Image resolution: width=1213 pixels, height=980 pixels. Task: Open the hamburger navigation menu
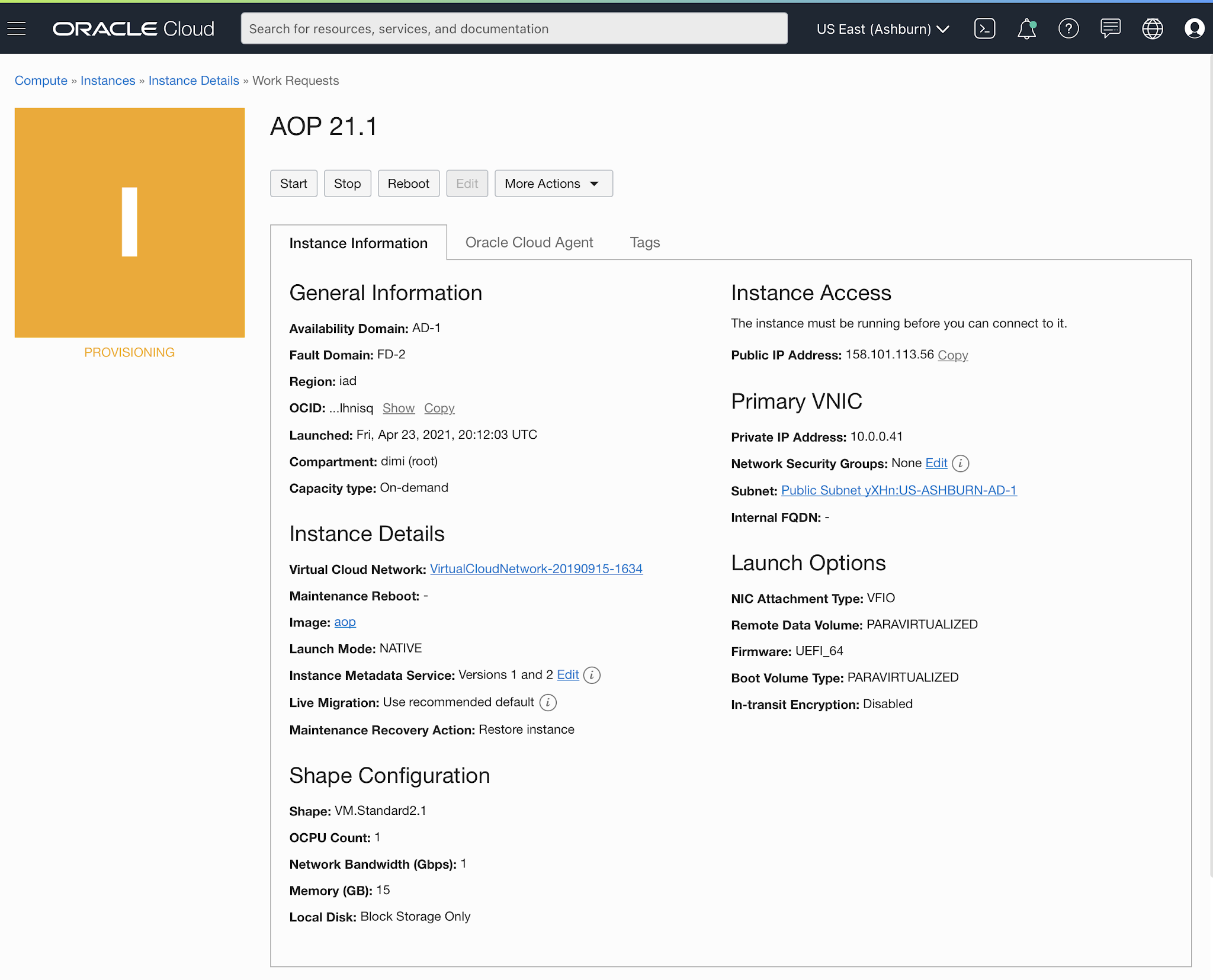[x=17, y=28]
